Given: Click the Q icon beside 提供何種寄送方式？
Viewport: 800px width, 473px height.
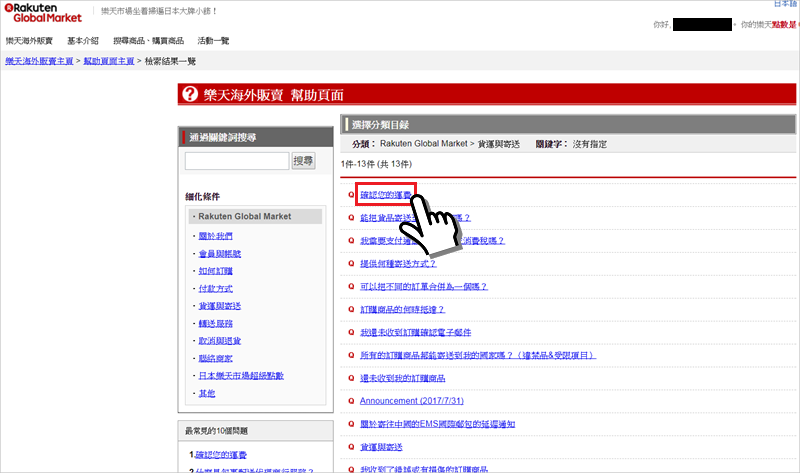Looking at the screenshot, I should (x=350, y=264).
